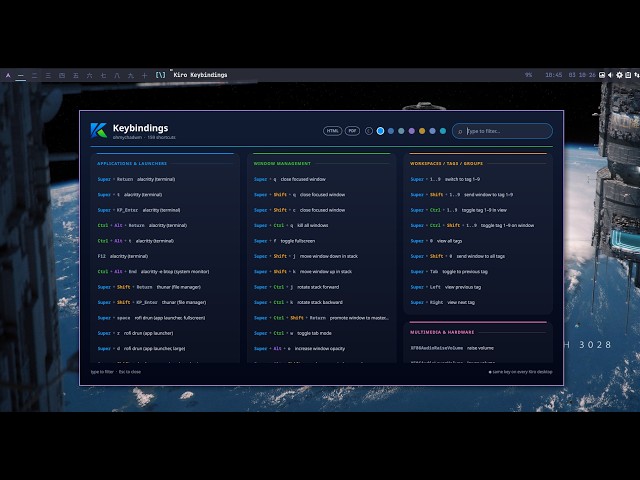
Task: Switch to workspace tag 四
Action: [x=62, y=76]
